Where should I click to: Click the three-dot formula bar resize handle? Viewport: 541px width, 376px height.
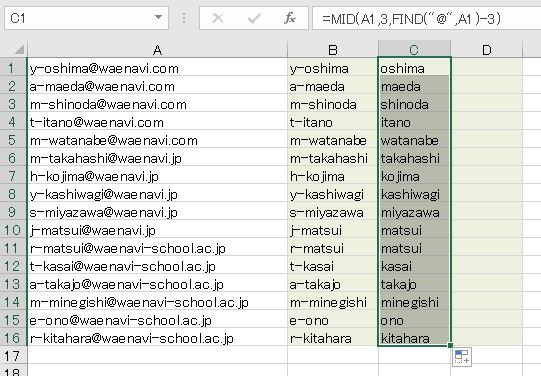(184, 18)
